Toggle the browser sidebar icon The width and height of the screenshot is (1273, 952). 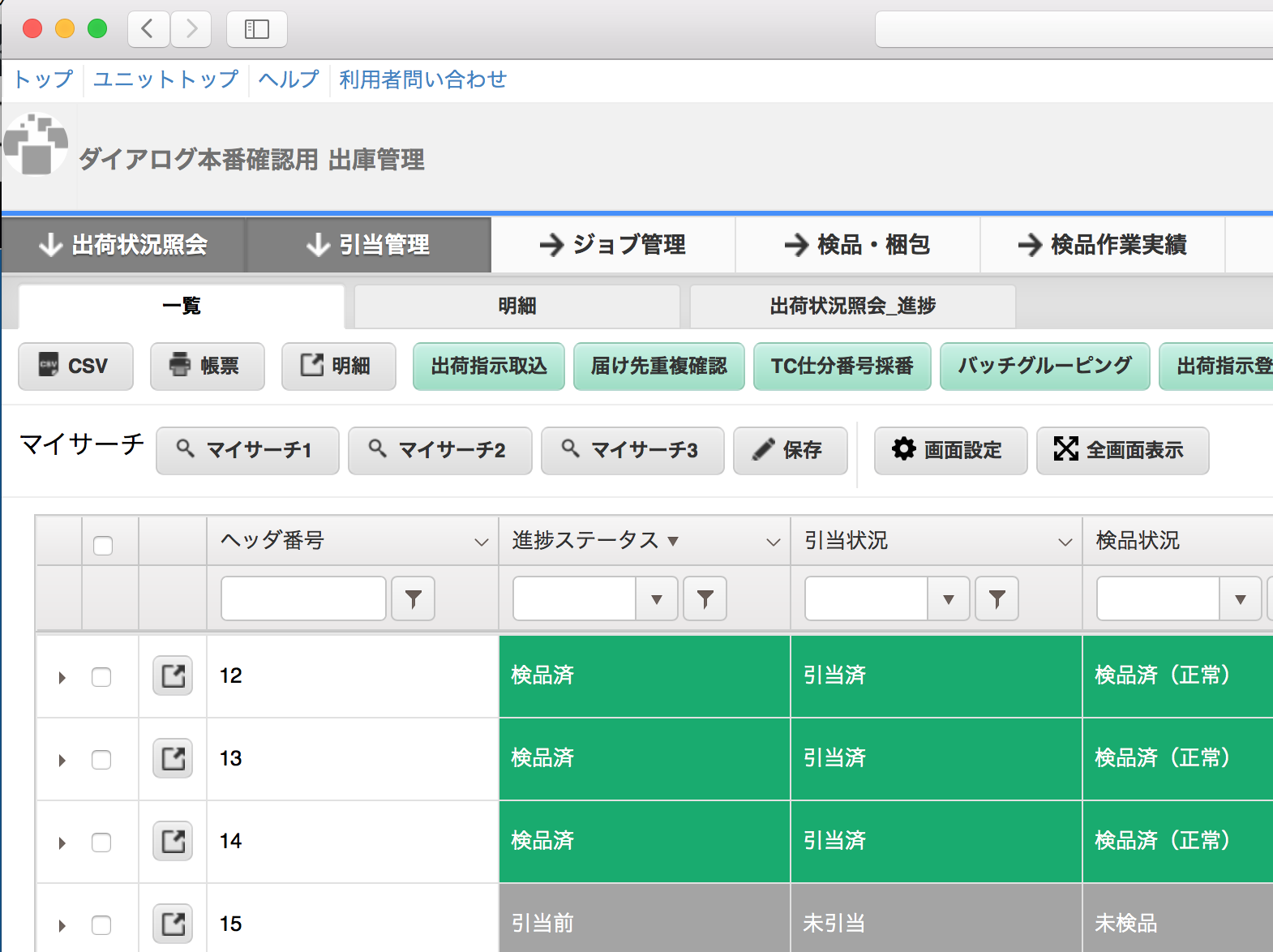pyautogui.click(x=257, y=29)
